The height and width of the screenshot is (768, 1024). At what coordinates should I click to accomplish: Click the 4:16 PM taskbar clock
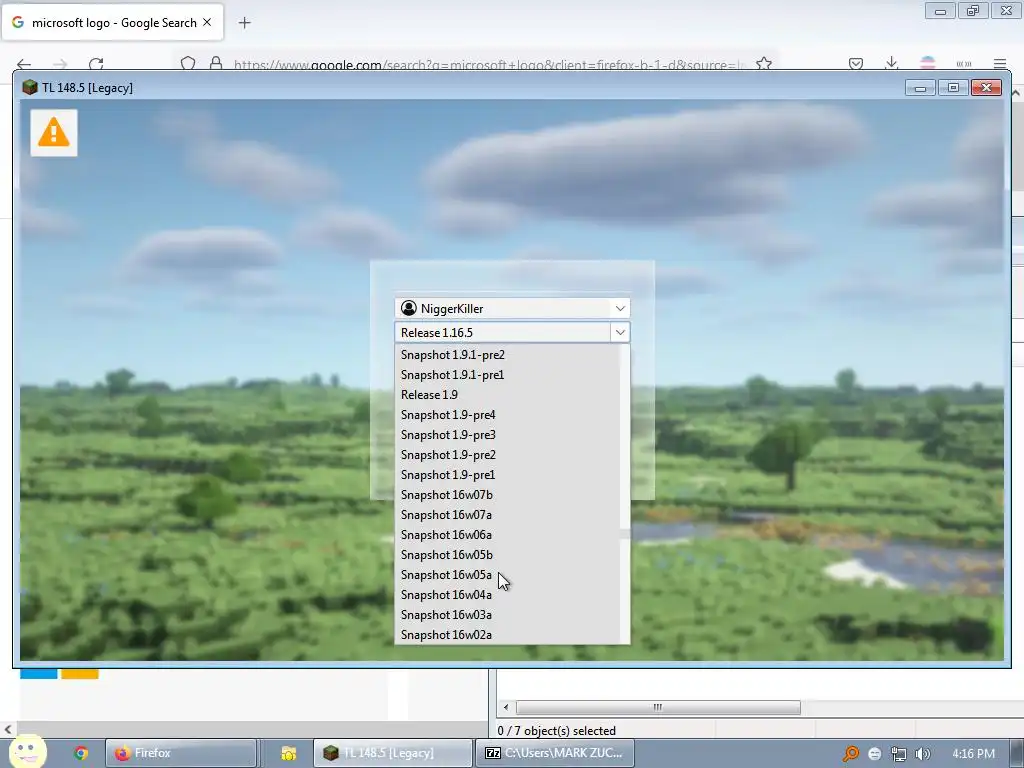click(973, 754)
